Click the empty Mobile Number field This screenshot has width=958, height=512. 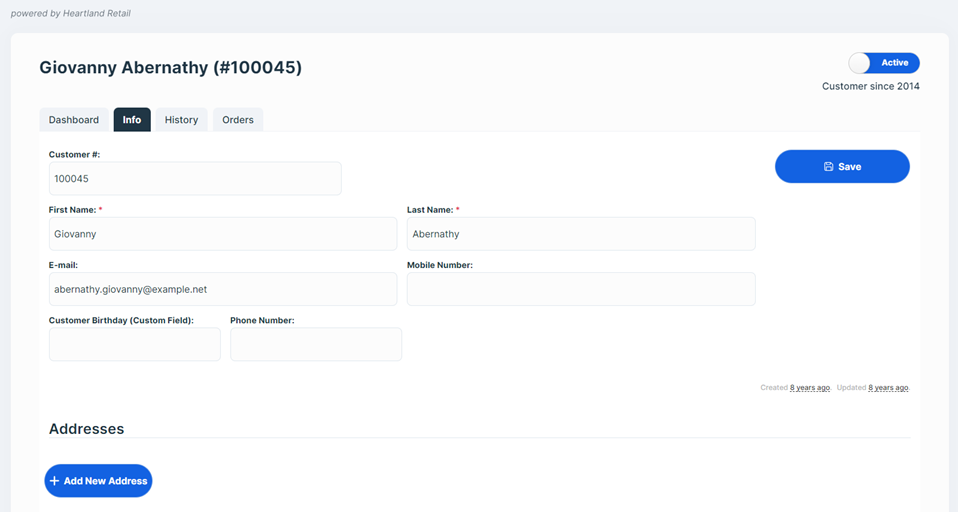(580, 289)
